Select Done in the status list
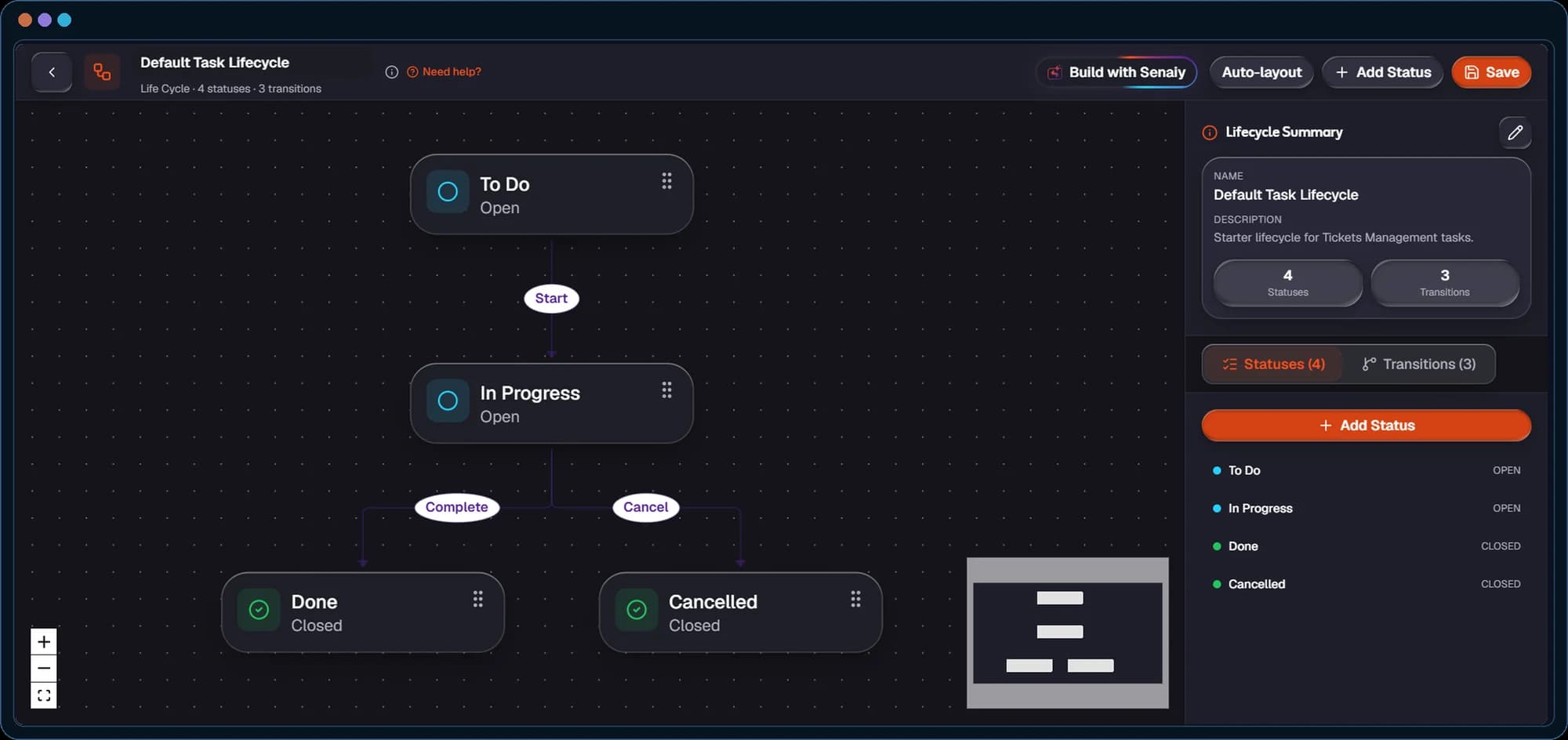1568x740 pixels. click(x=1366, y=546)
